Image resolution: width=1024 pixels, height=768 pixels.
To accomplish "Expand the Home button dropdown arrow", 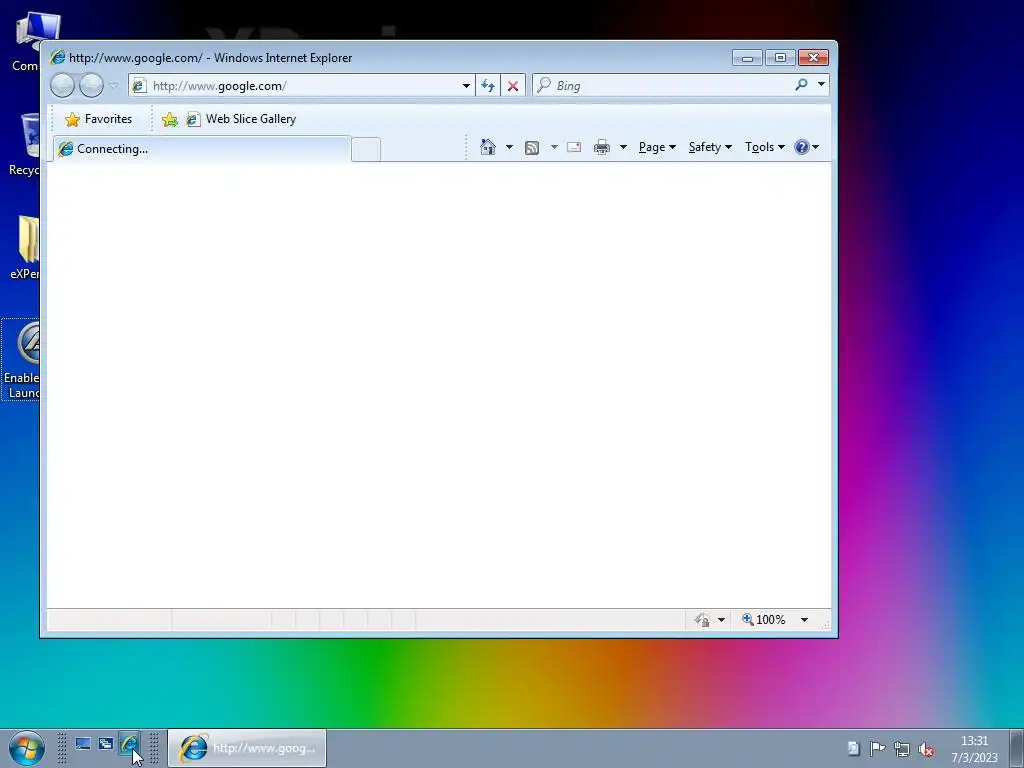I will point(509,147).
